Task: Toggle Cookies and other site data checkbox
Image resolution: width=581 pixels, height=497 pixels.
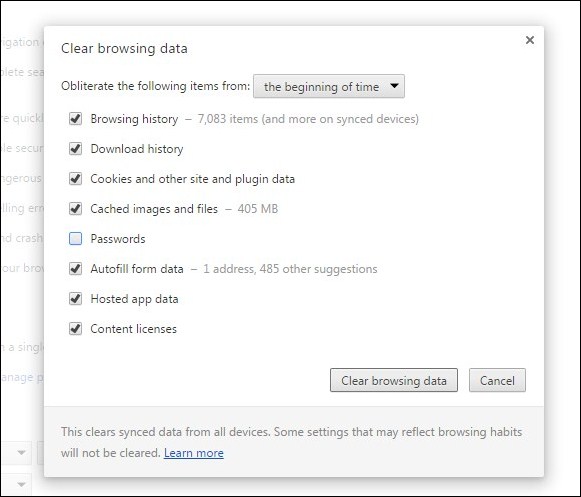Action: click(x=75, y=179)
